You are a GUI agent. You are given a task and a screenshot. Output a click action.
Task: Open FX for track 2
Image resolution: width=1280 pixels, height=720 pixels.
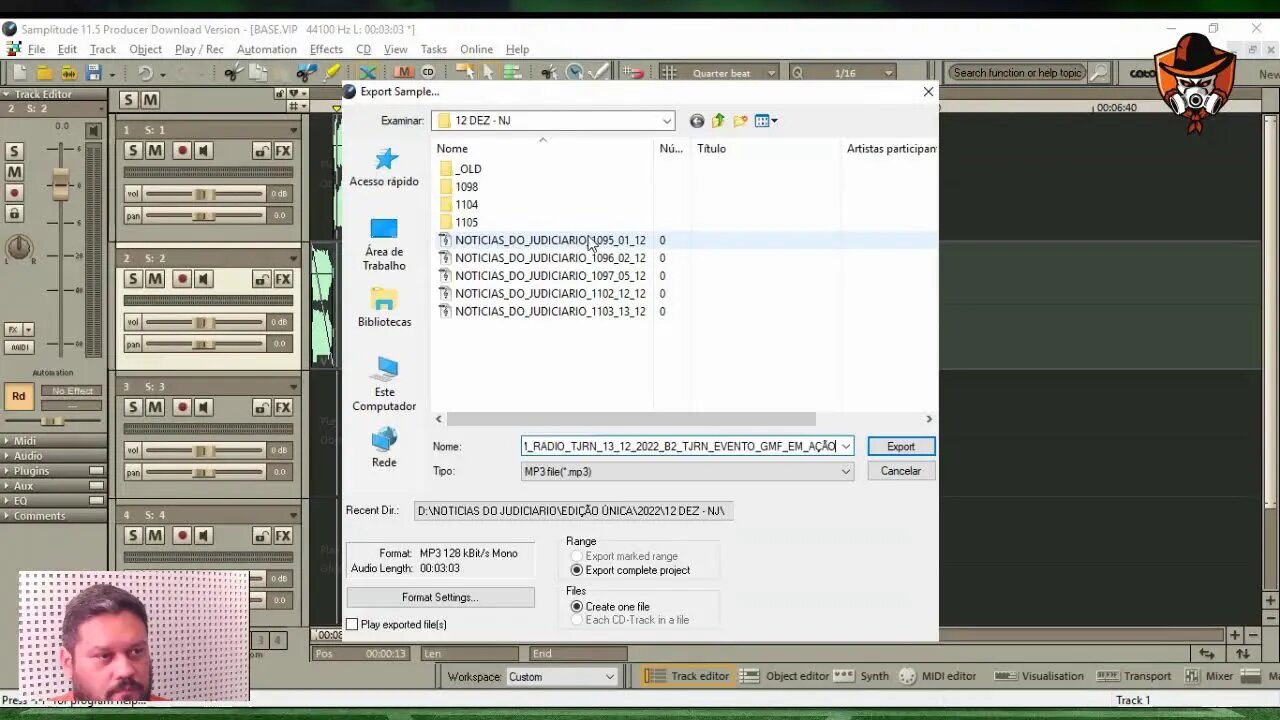(x=283, y=279)
